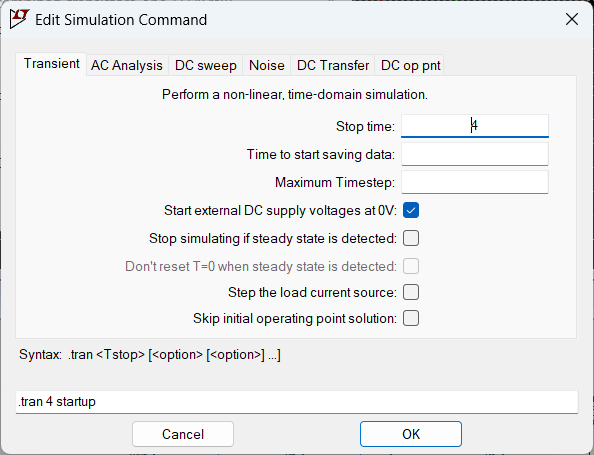
Task: Open the DC sweep tab
Action: click(x=206, y=65)
